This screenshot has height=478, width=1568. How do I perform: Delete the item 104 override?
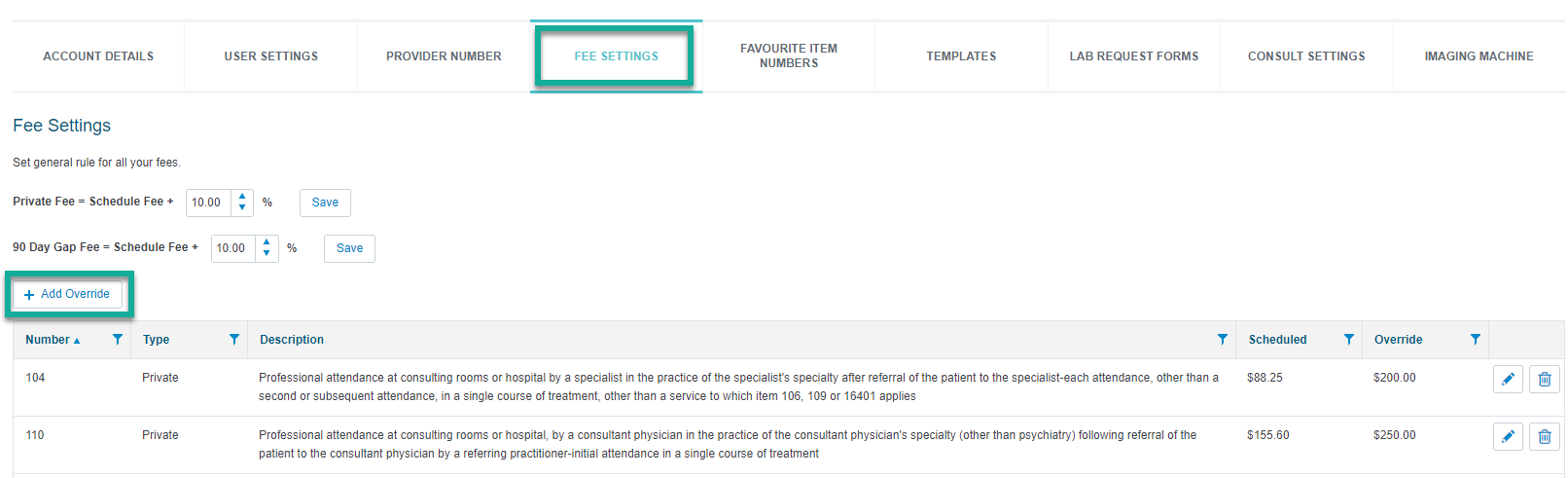coord(1544,380)
